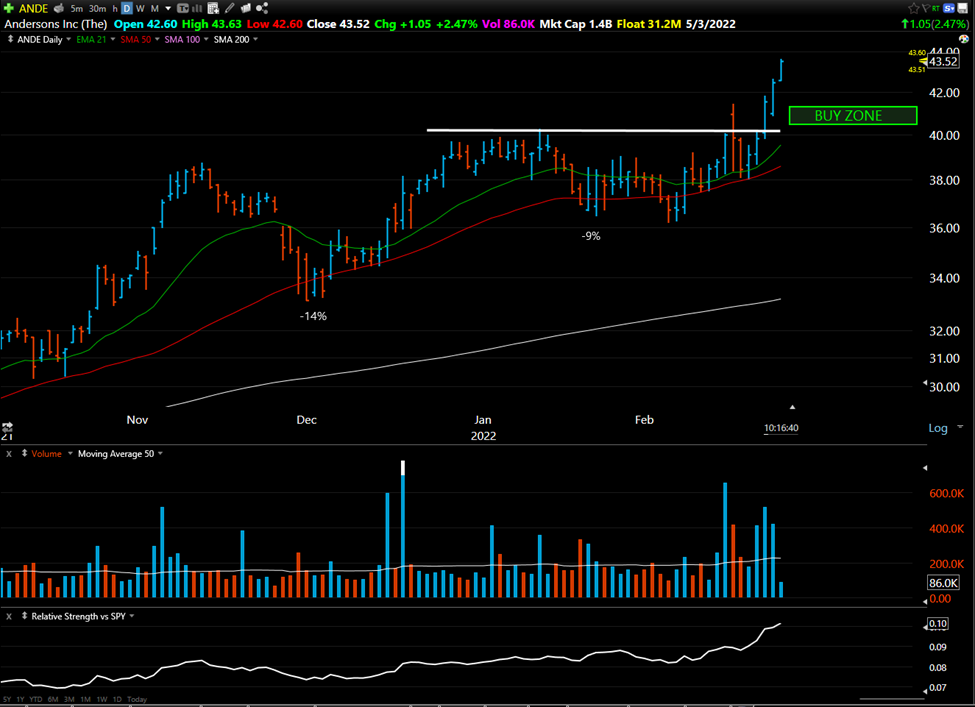Select the 5Y range at bottom
The image size is (975, 707).
pyautogui.click(x=7, y=700)
